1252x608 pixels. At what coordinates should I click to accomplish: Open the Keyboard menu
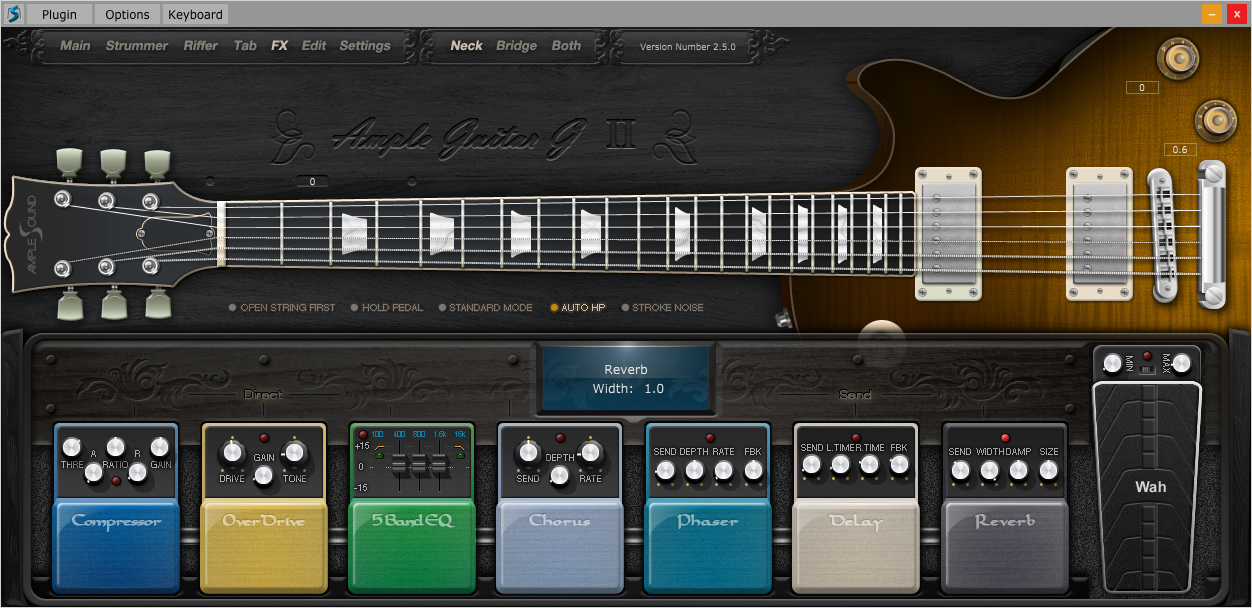click(x=196, y=14)
